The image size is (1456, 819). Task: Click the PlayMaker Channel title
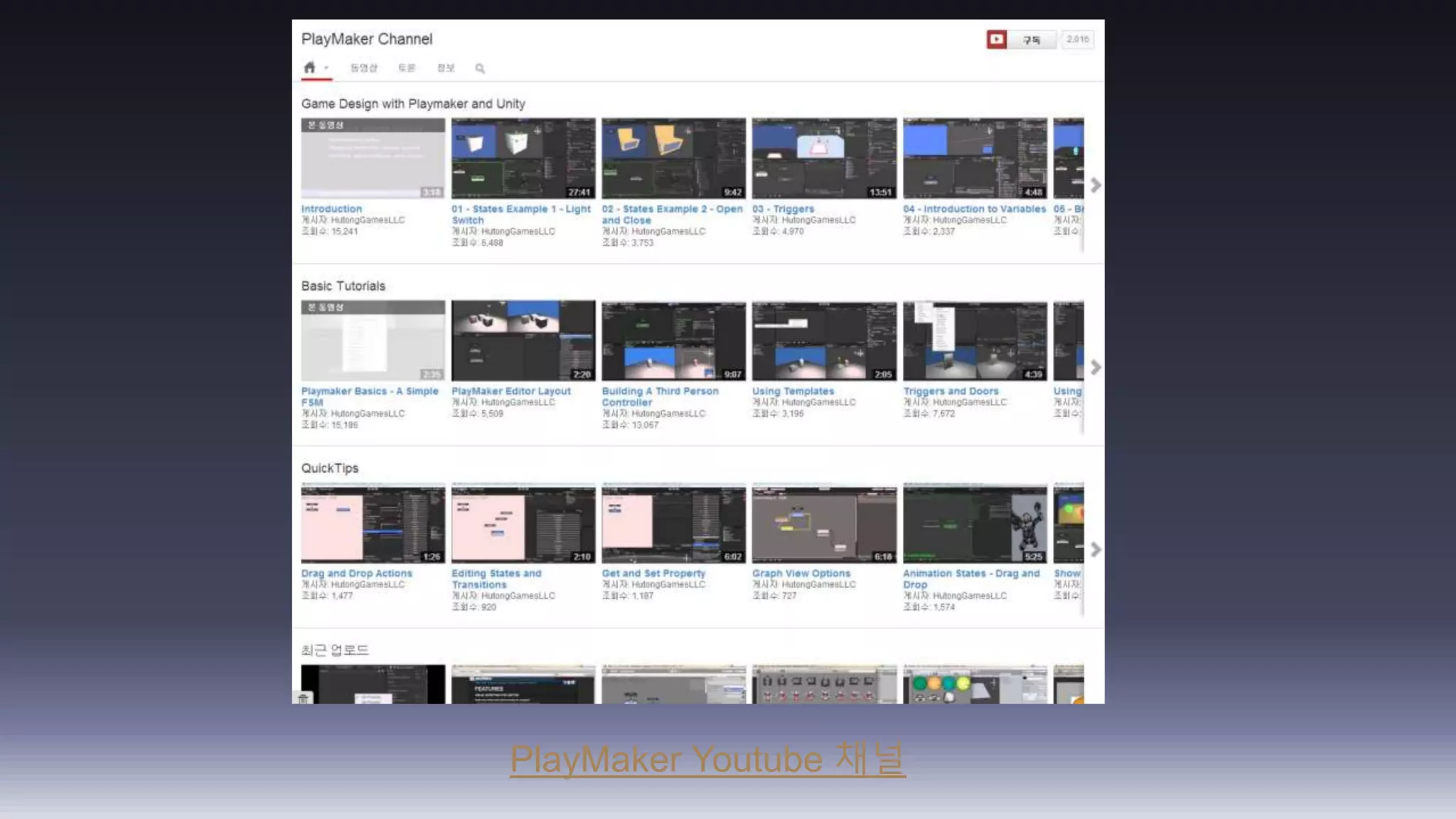[367, 39]
